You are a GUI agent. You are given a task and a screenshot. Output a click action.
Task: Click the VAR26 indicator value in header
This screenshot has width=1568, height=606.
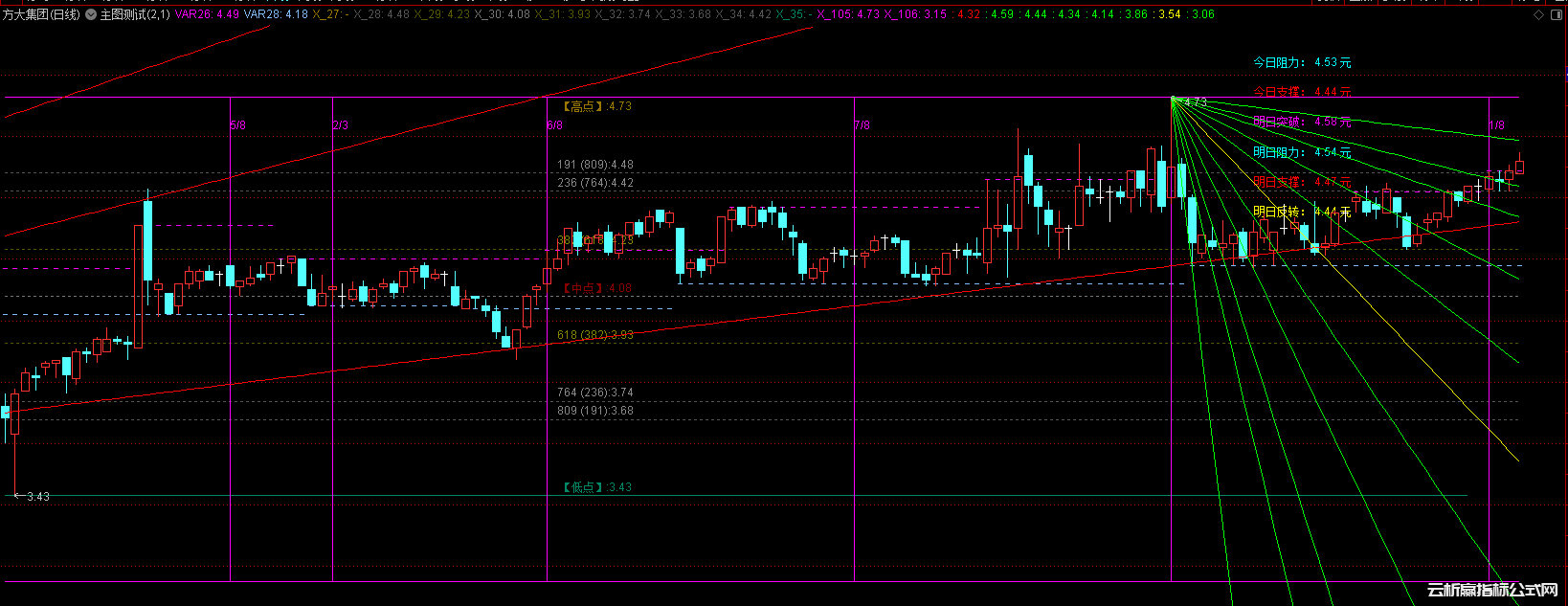(208, 15)
